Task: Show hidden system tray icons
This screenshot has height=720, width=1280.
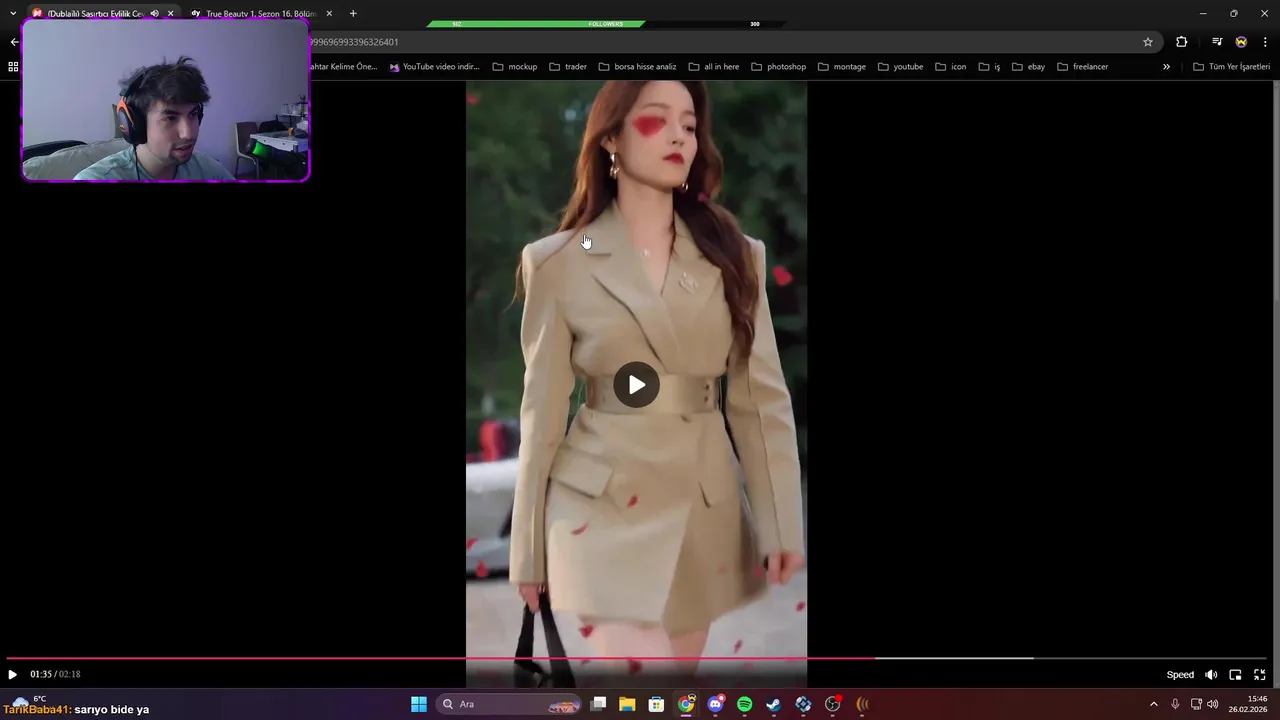Action: (1153, 704)
